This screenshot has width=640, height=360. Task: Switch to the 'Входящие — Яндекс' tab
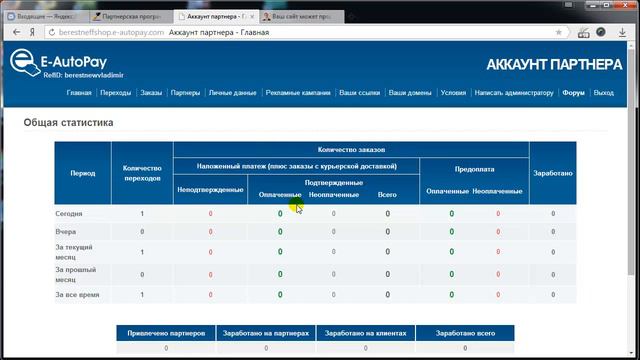(x=46, y=17)
